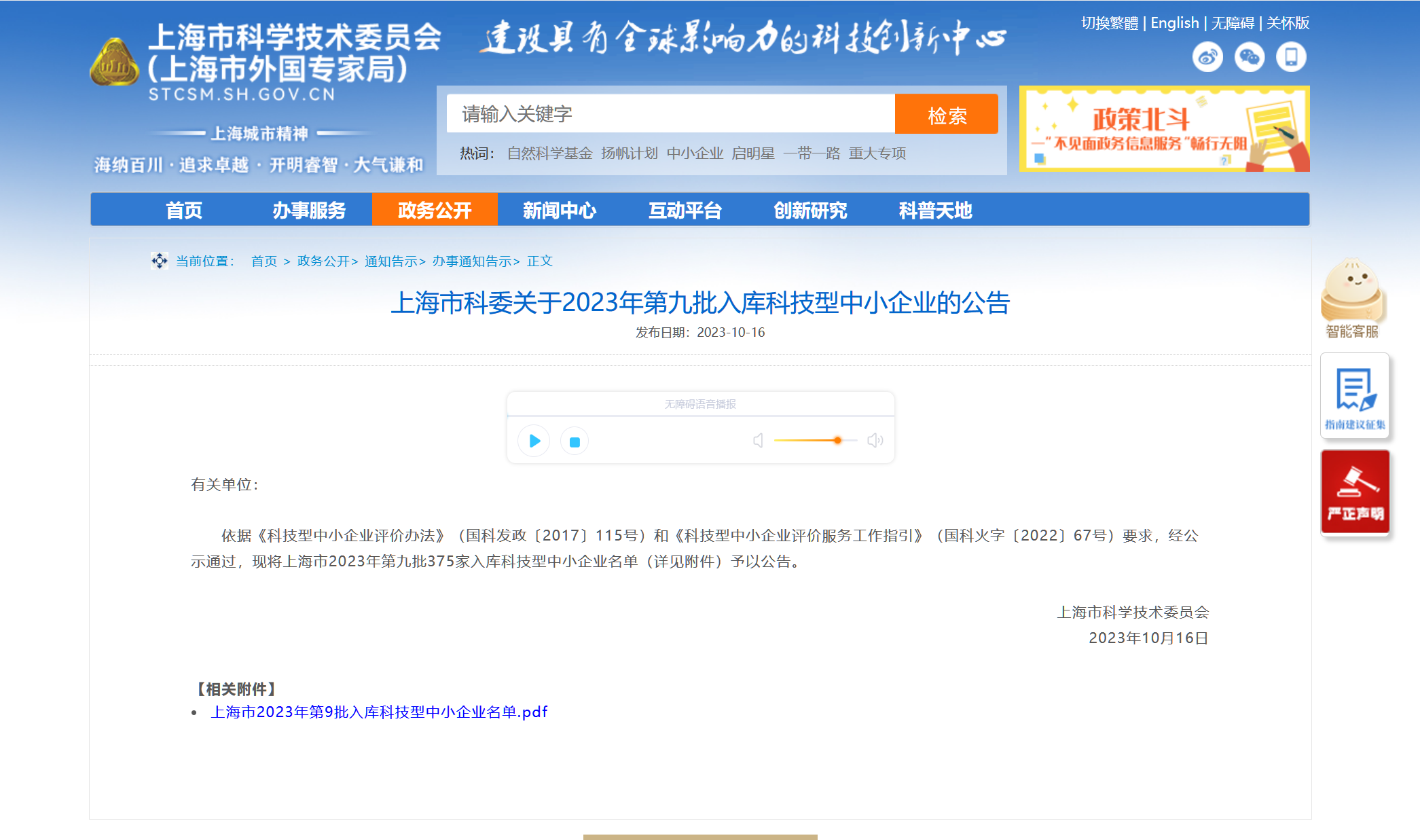Download the 入库科技型中小企业名单 PDF attachment
Screen dimensions: 1420x840
point(378,712)
